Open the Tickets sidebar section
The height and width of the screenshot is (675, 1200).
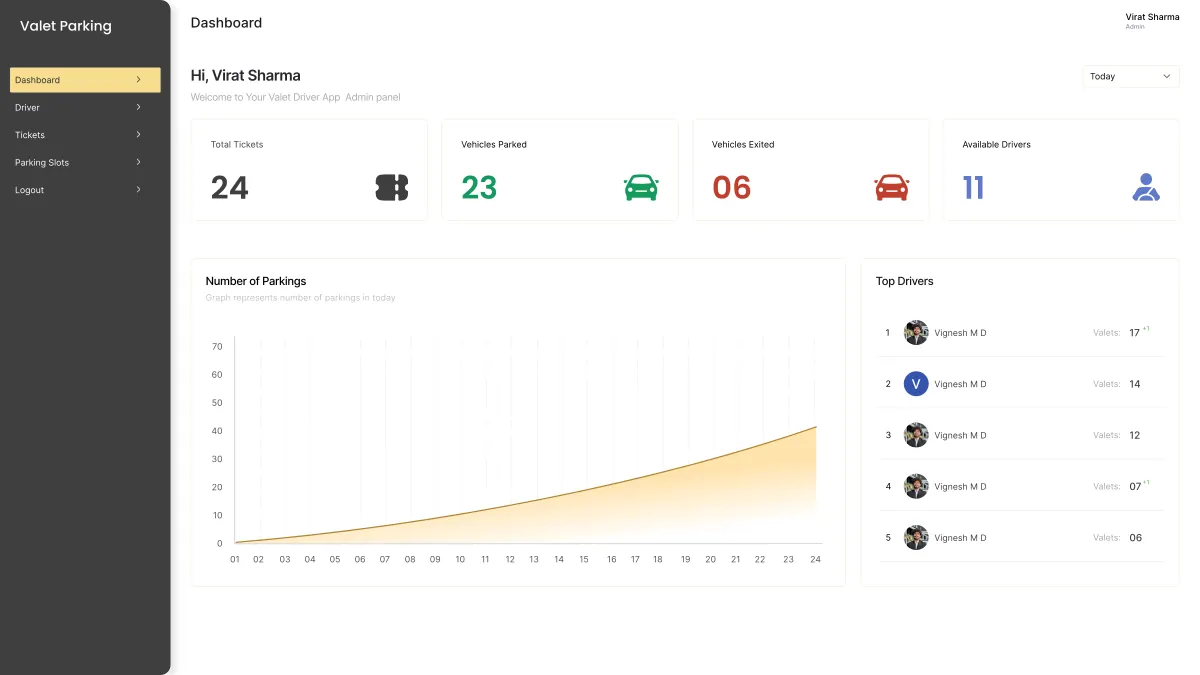(x=85, y=134)
